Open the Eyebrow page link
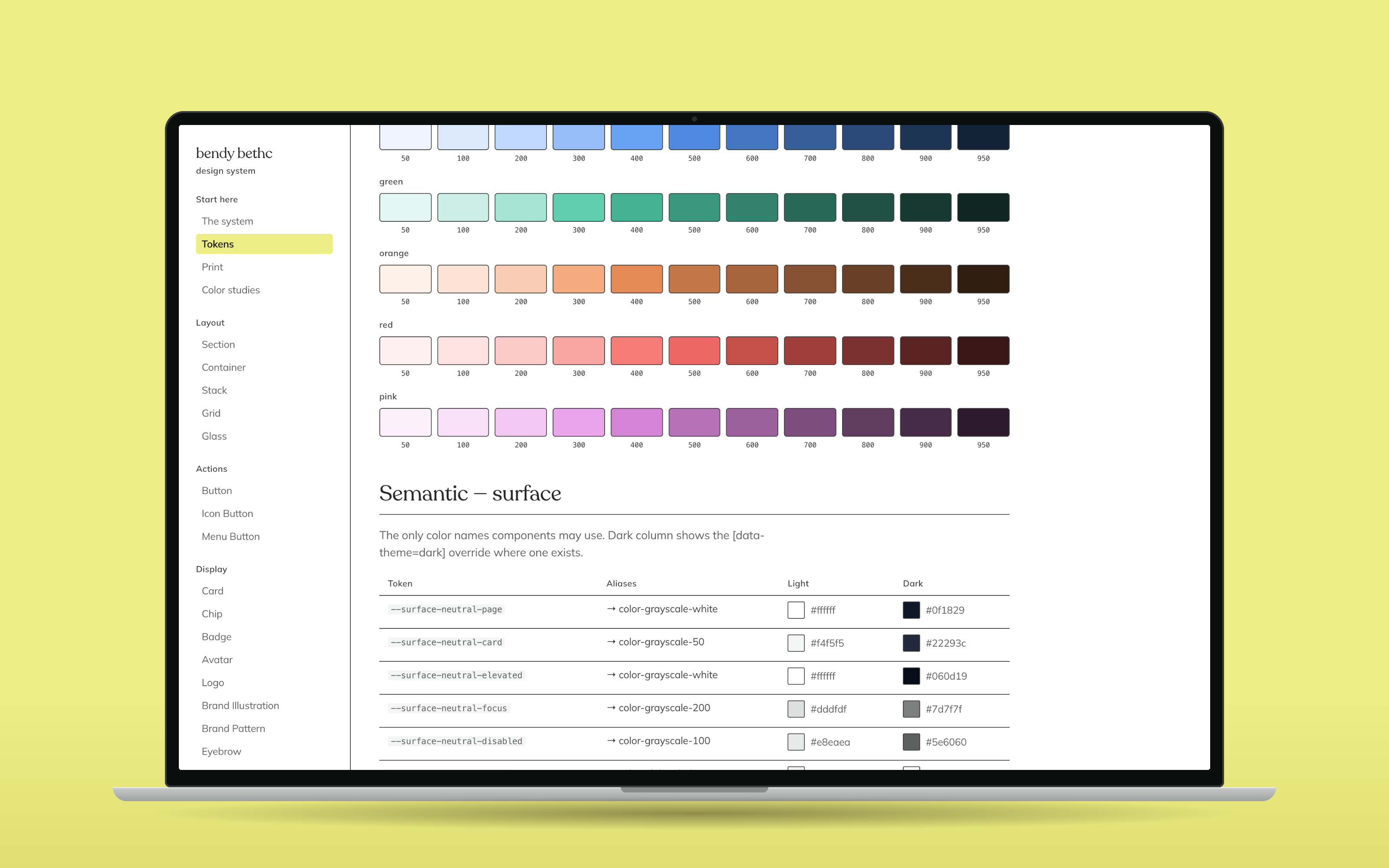 (x=221, y=751)
